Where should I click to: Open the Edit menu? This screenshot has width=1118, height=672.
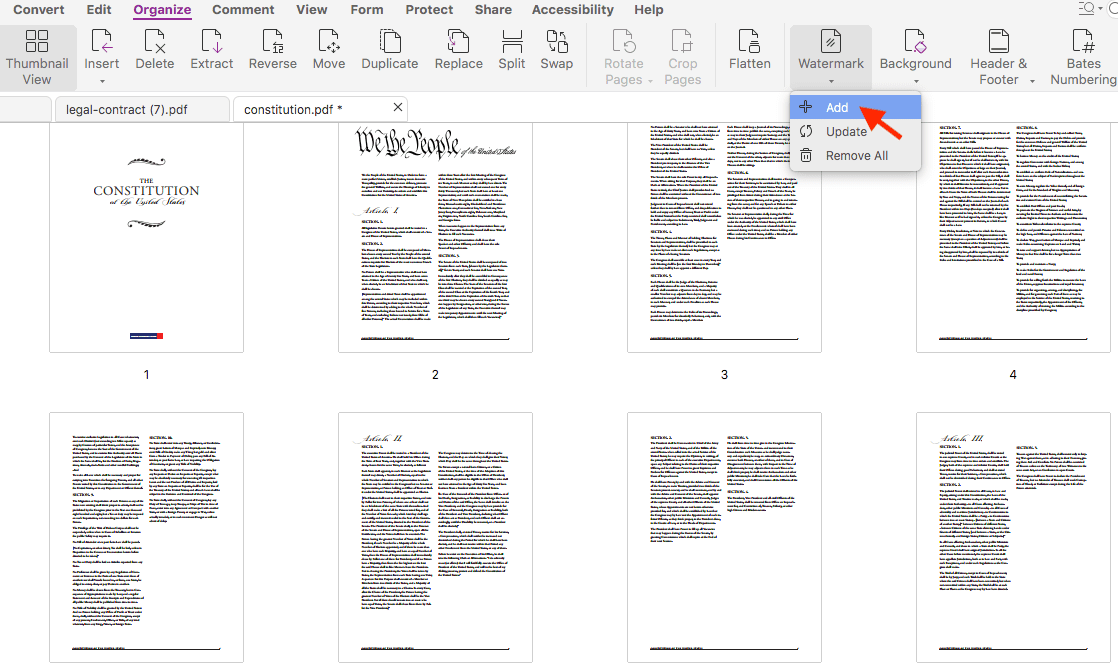point(99,9)
